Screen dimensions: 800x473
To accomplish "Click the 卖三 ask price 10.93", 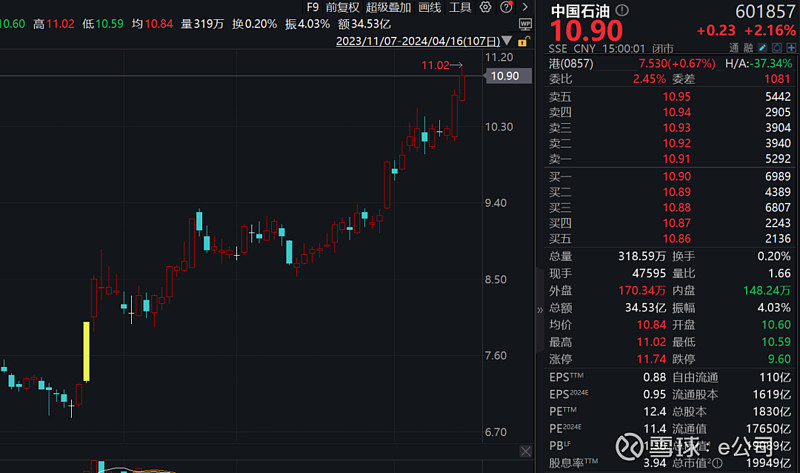I will coord(677,128).
